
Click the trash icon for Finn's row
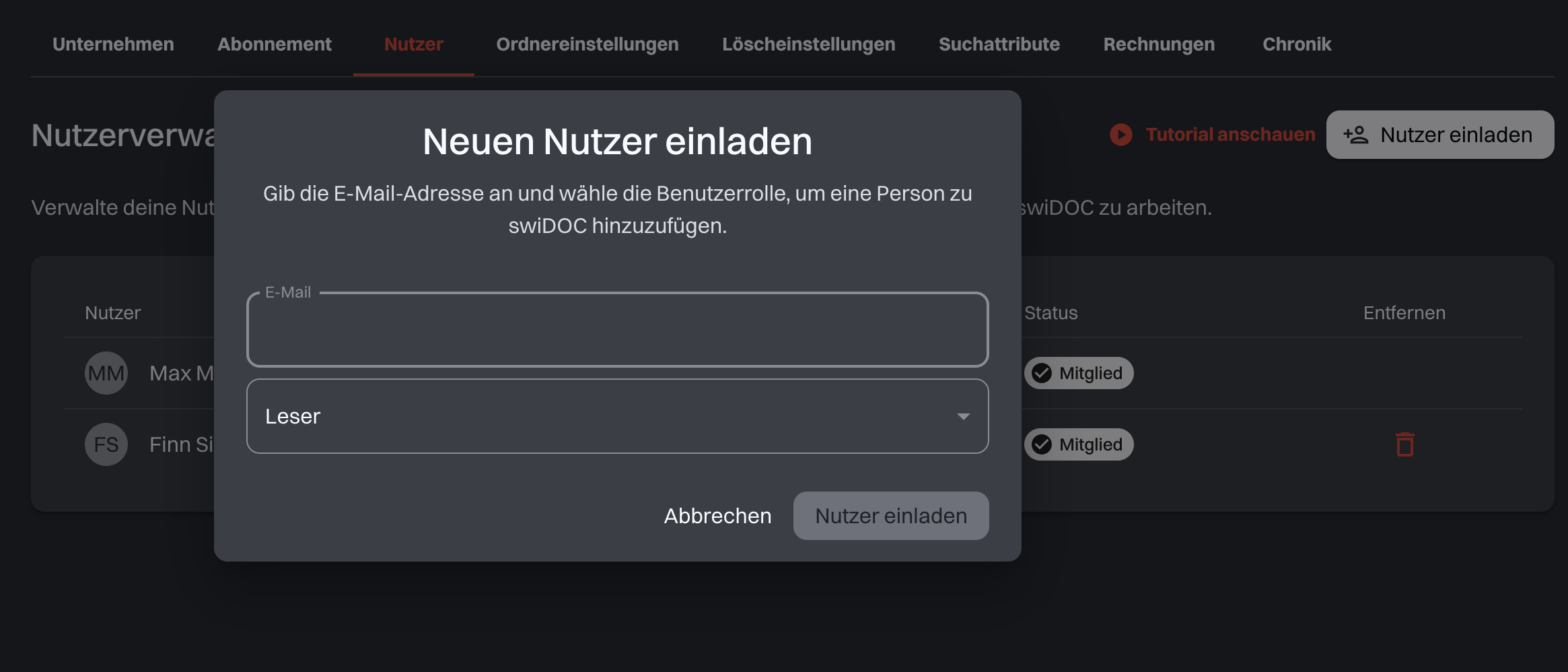(1404, 444)
